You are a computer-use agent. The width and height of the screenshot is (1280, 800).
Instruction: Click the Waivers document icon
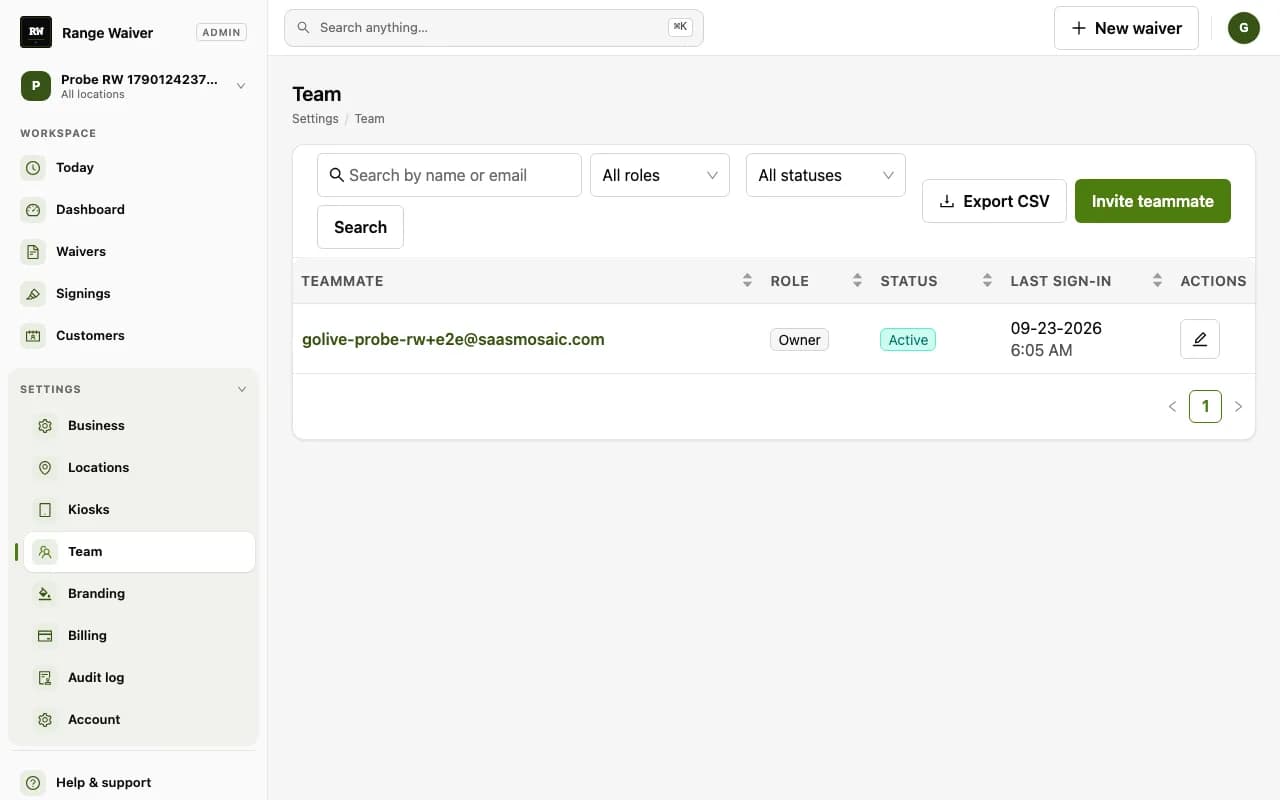[x=33, y=252]
